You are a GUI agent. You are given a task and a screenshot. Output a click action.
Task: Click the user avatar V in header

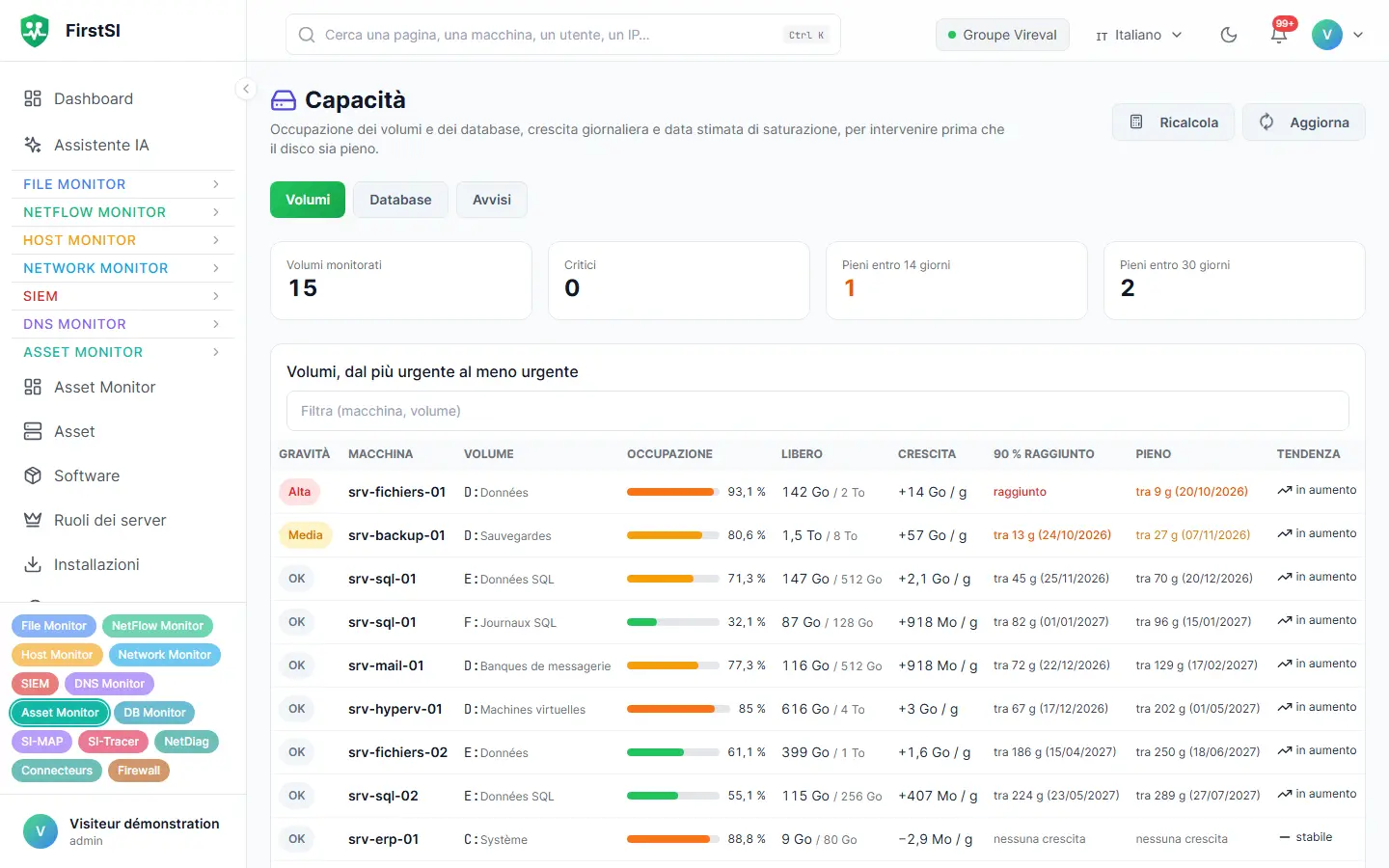coord(1327,35)
